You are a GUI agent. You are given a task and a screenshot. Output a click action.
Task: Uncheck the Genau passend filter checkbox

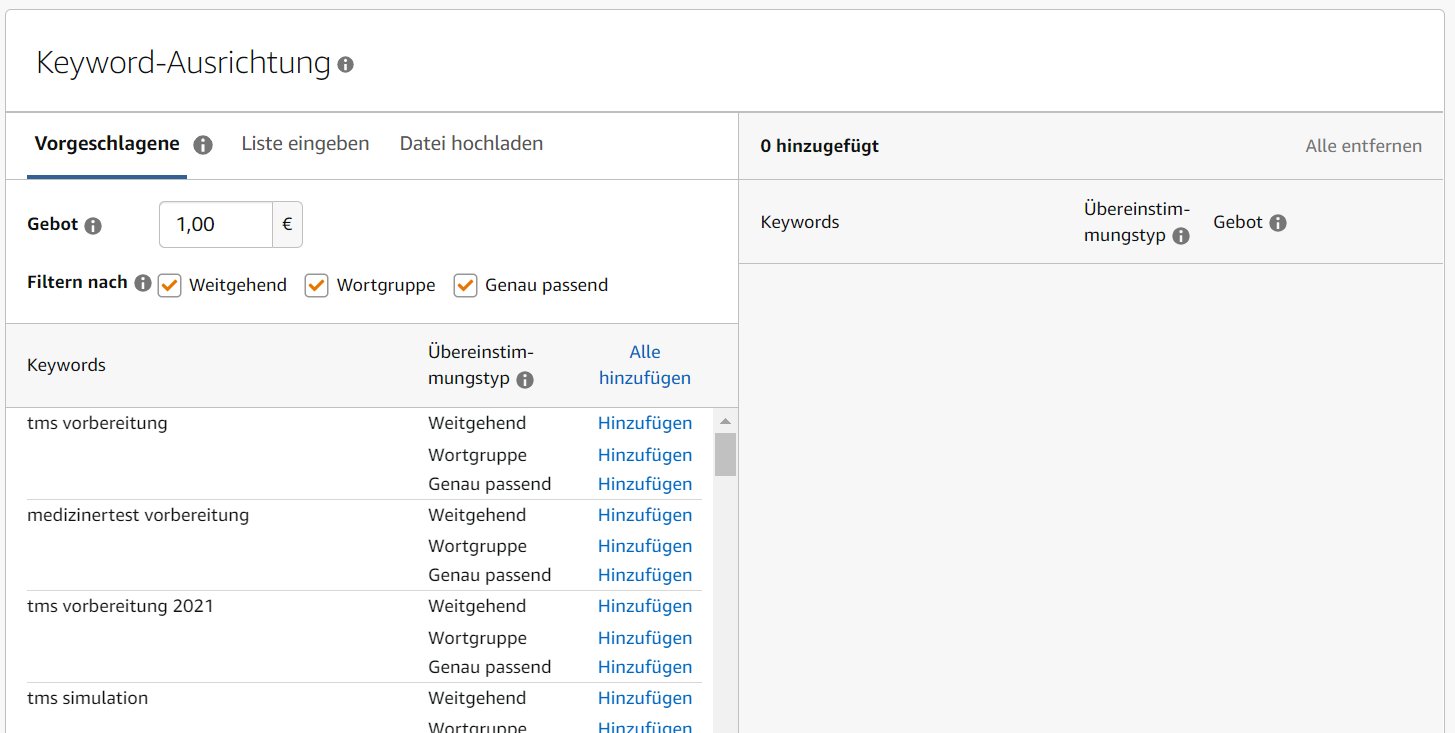point(465,286)
